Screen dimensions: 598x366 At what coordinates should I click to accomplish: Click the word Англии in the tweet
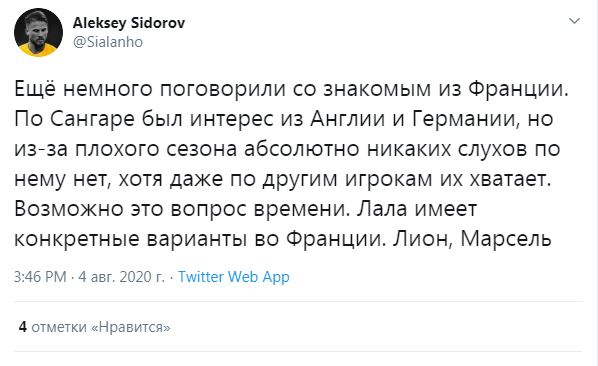pos(347,119)
